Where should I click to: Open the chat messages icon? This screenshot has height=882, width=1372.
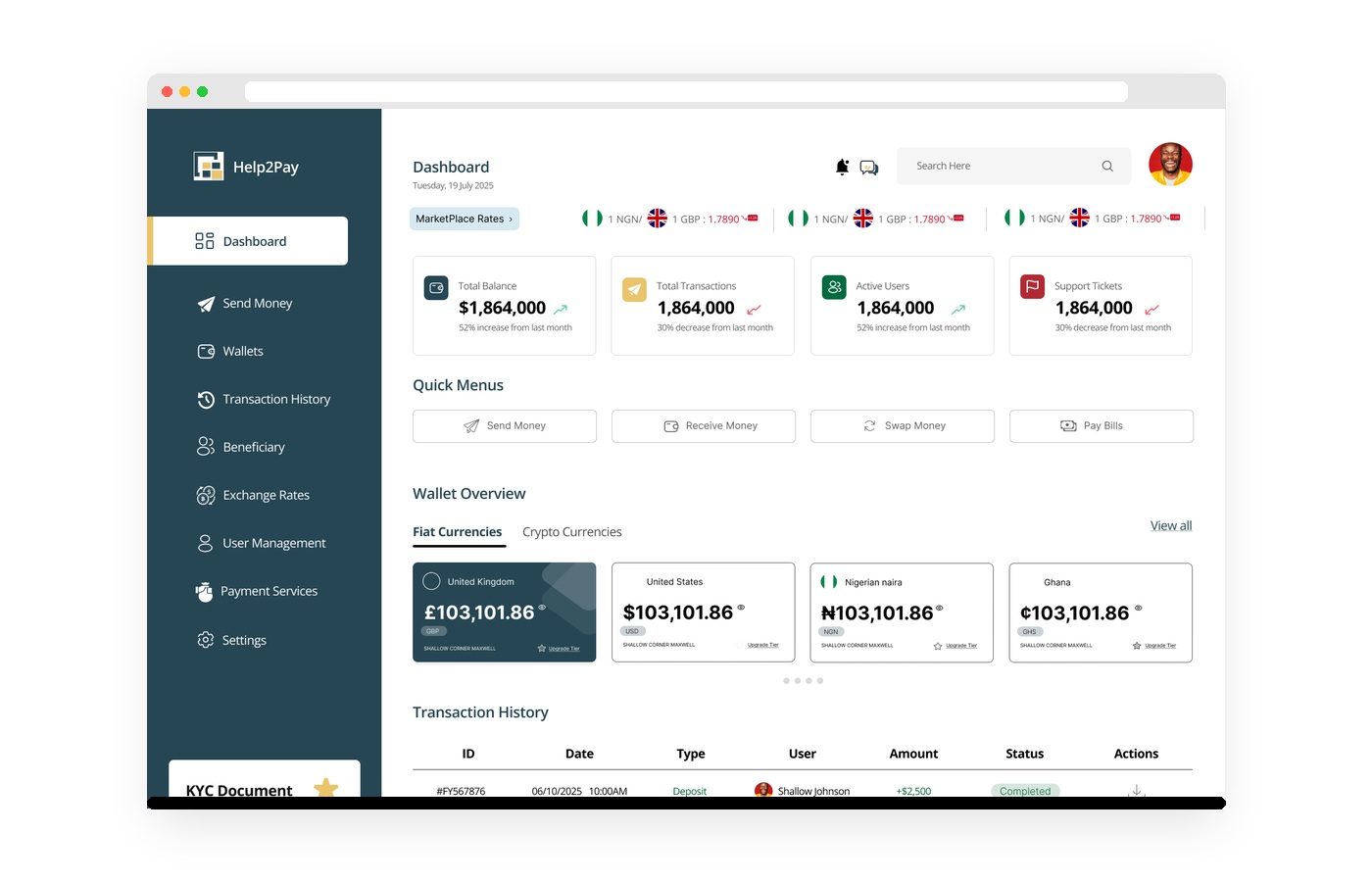coord(869,168)
